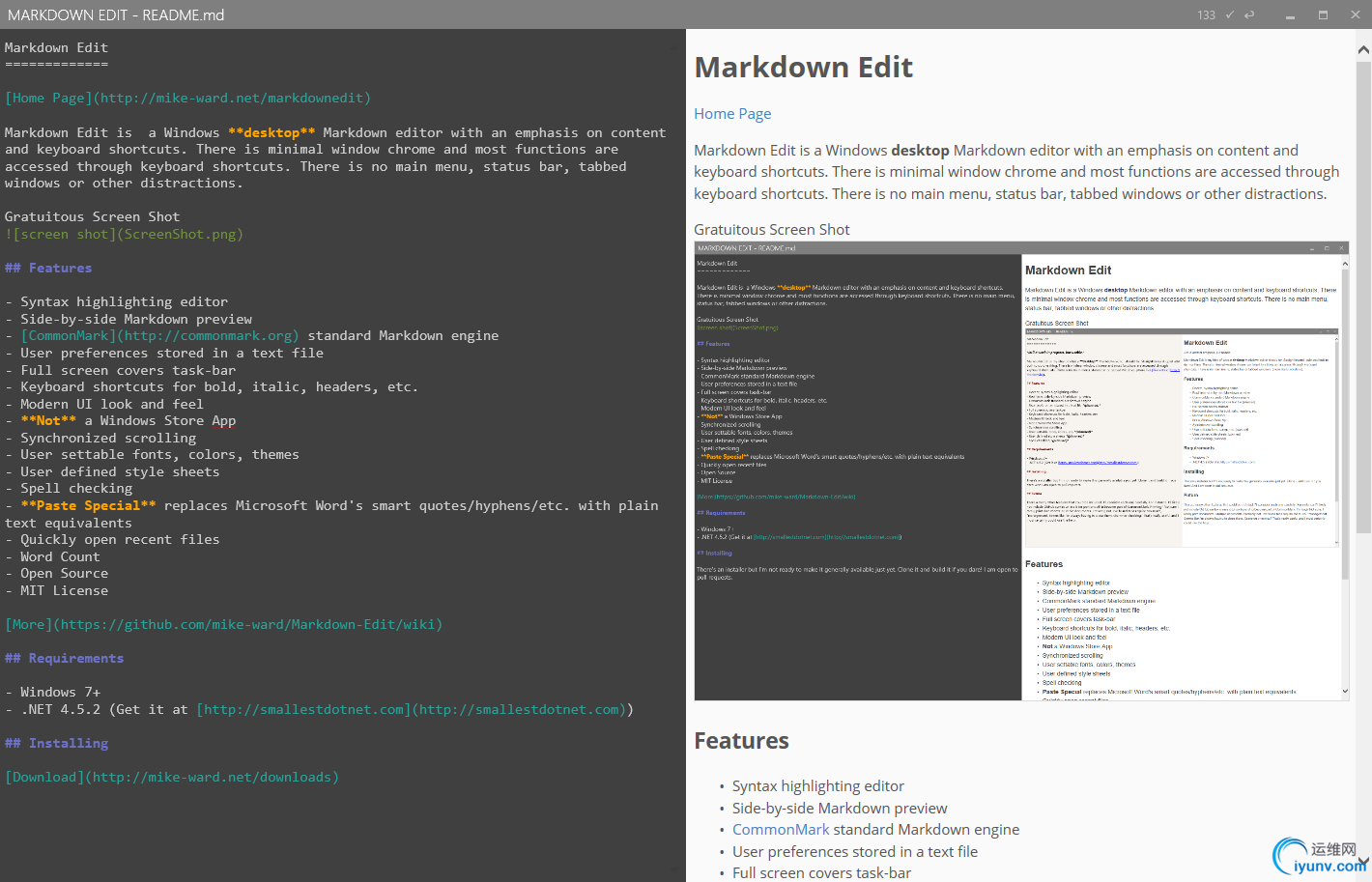1372x882 pixels.
Task: Click Quickly open recent files line
Action: point(112,540)
